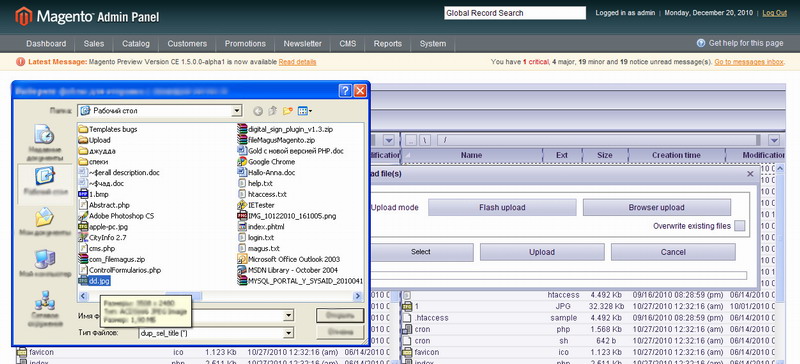Open the Read details link
The width and height of the screenshot is (800, 364).
point(297,62)
